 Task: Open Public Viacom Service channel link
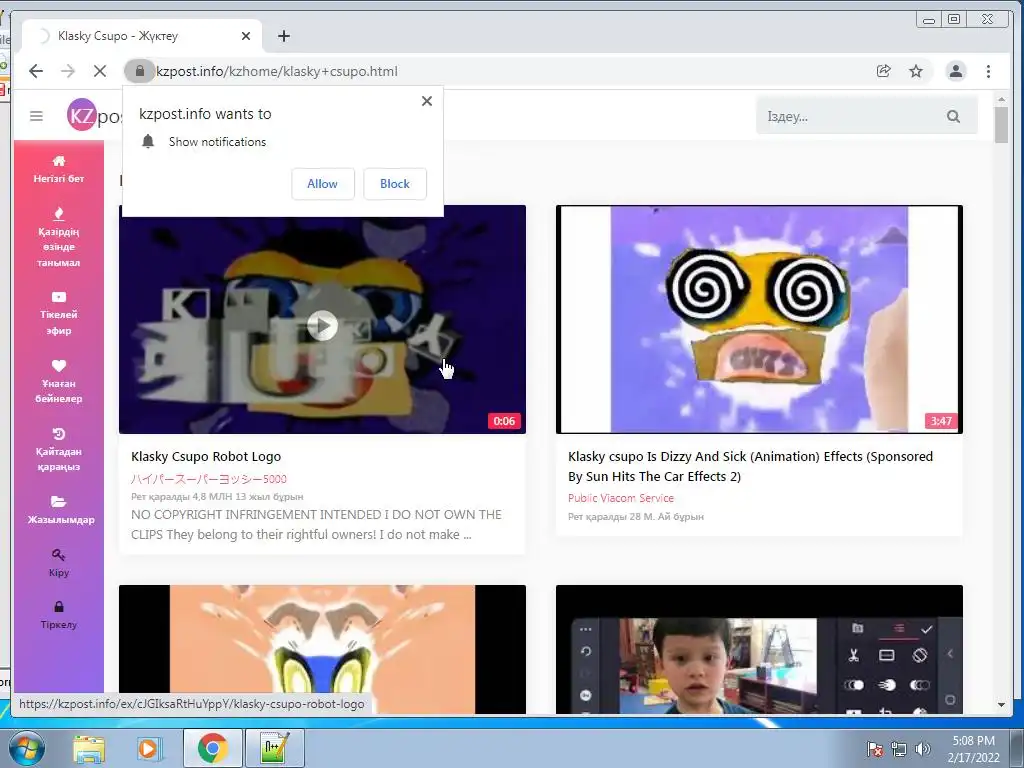[621, 498]
